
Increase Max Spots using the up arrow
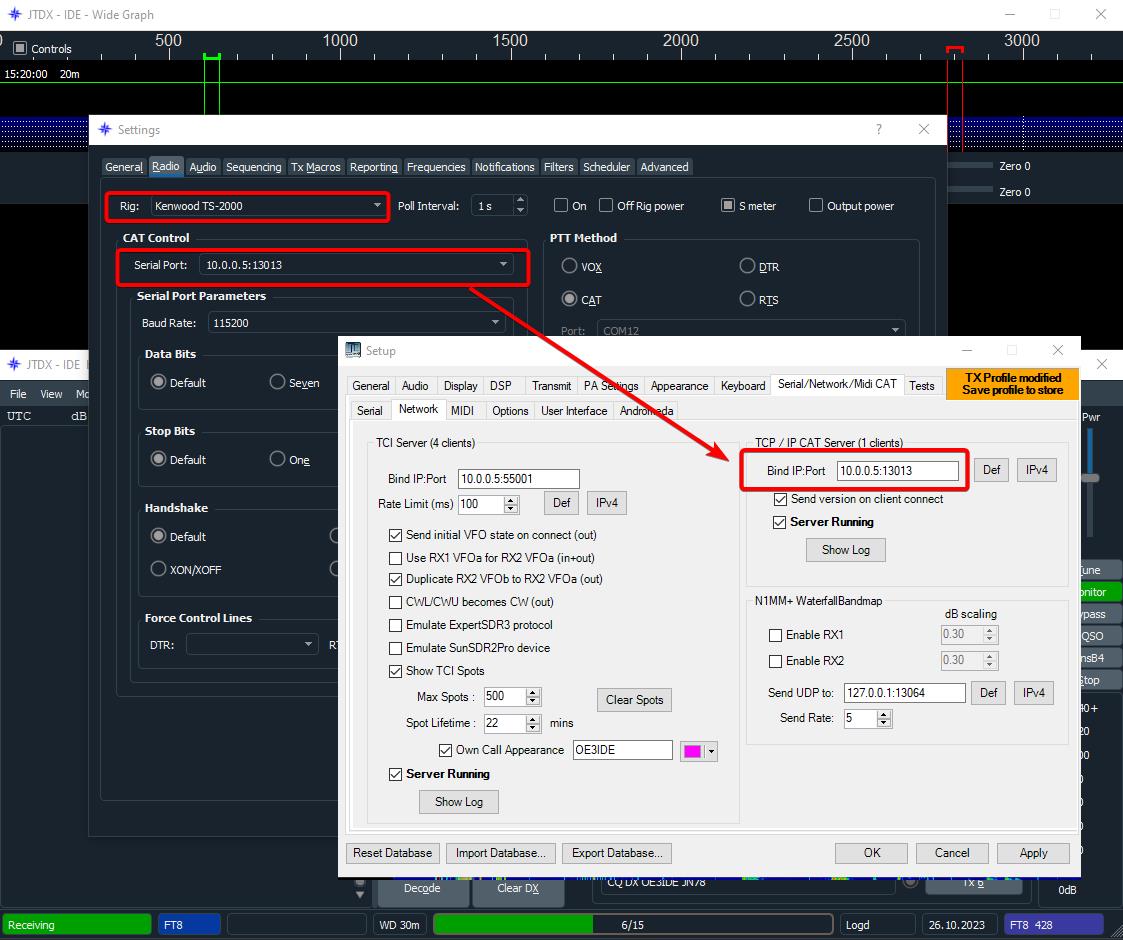(533, 692)
